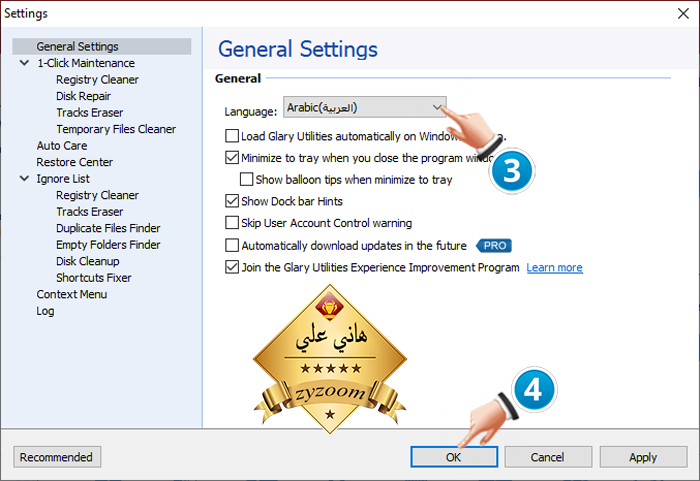Collapse the Ignore List tree node
Screen dimensions: 700x481
(25, 179)
